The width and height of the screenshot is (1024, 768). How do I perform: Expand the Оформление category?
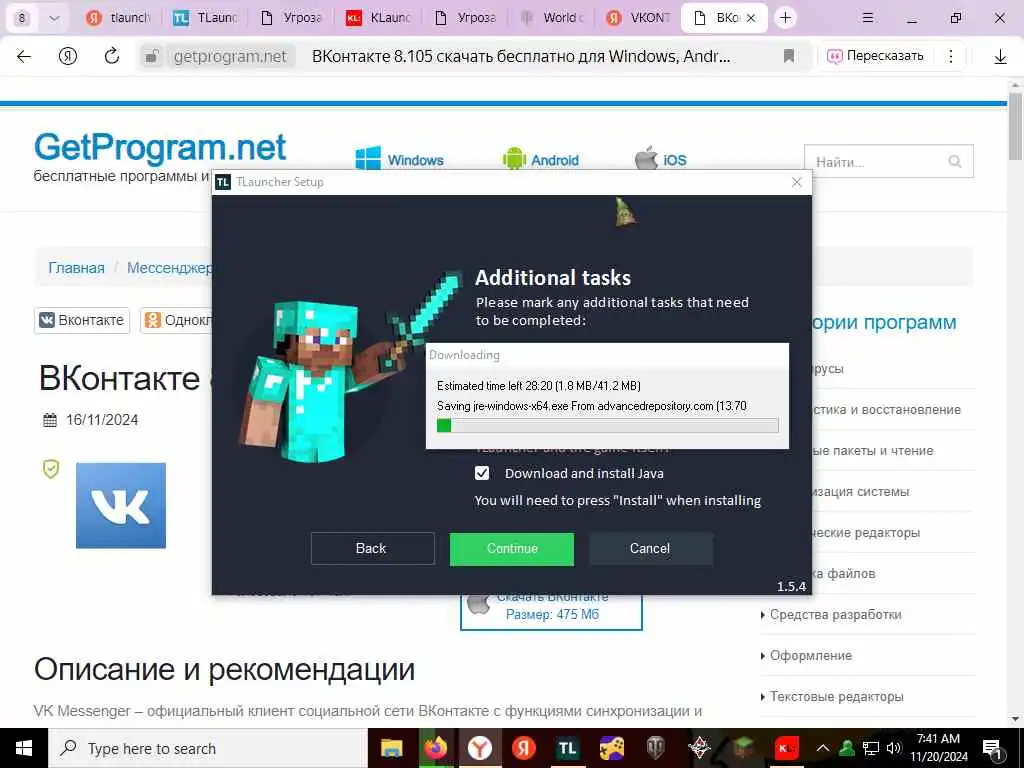(x=810, y=656)
